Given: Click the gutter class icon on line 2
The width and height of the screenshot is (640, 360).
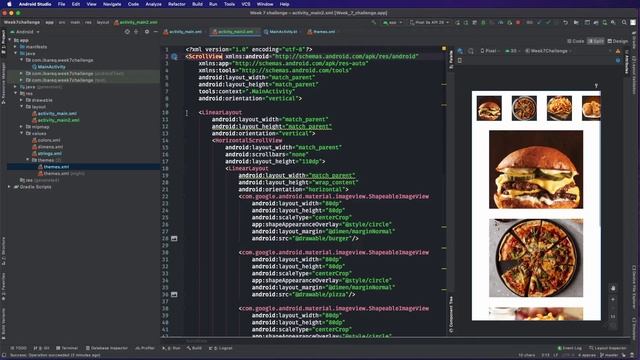Looking at the screenshot, I should pos(174,57).
